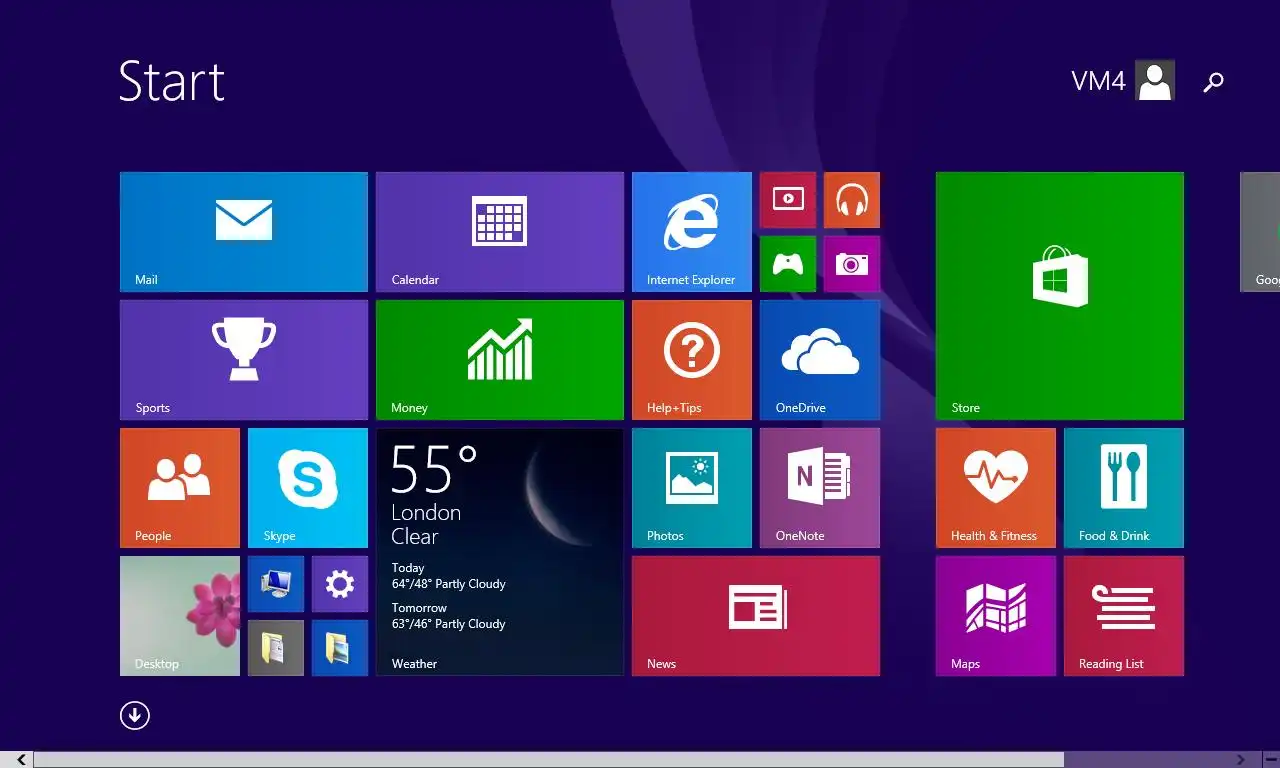The image size is (1280, 768).
Task: Open the Documents folder tile
Action: click(276, 648)
